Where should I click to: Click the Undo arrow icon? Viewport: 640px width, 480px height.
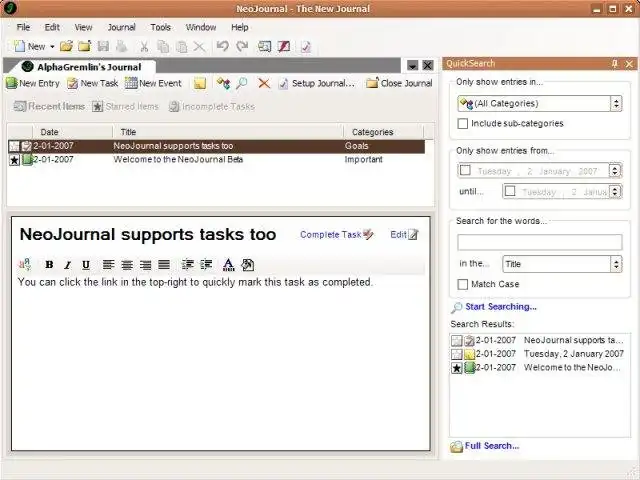coord(223,46)
